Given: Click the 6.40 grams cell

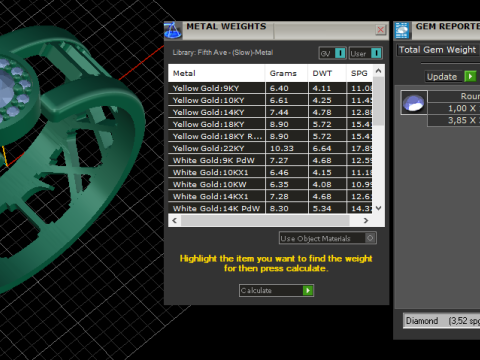Looking at the screenshot, I should pos(286,88).
